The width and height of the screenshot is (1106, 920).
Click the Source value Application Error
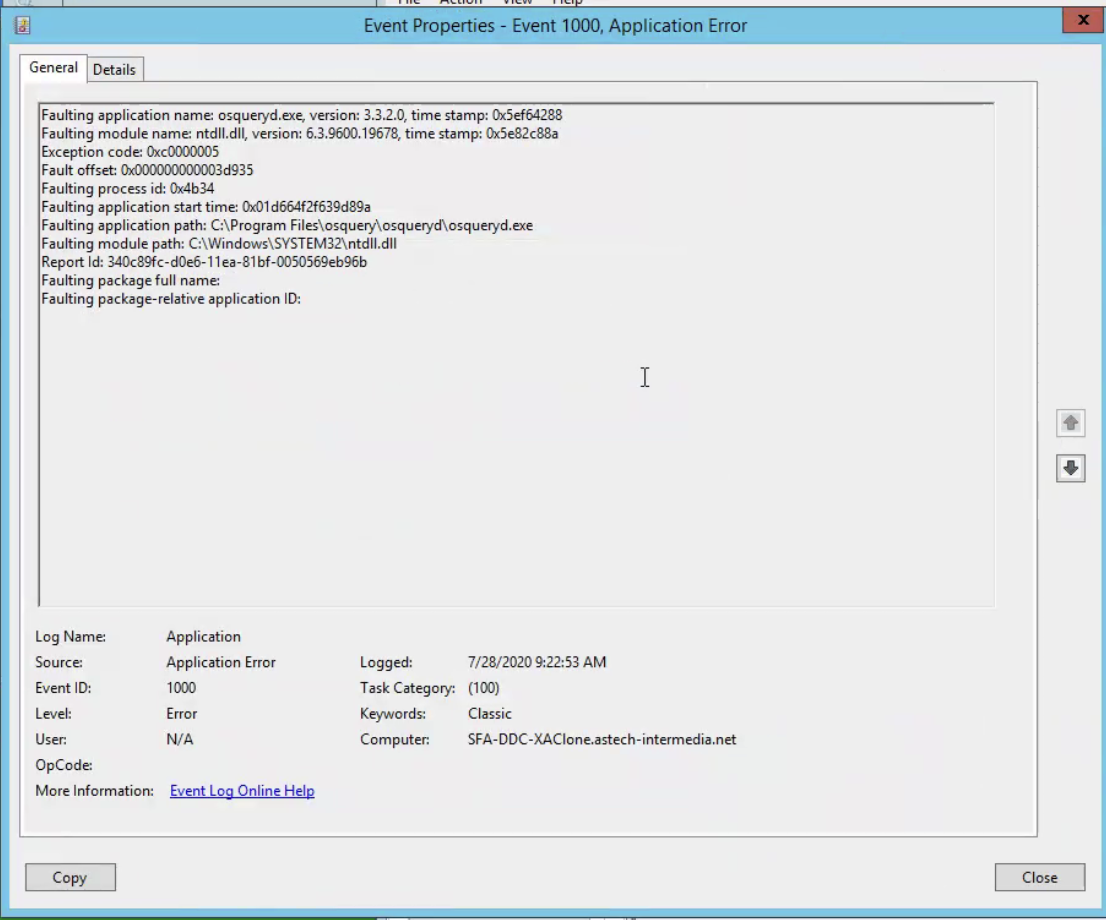221,662
